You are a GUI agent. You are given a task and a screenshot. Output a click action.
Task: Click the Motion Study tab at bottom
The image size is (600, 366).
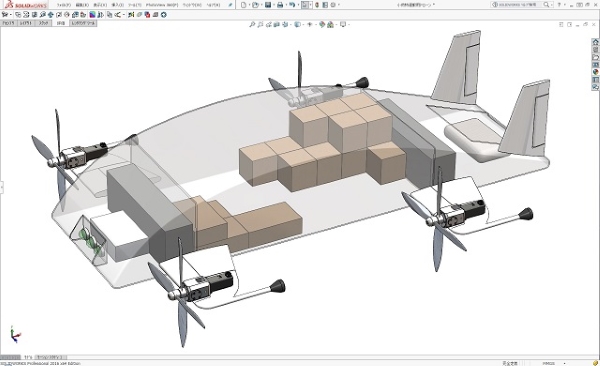pyautogui.click(x=51, y=357)
